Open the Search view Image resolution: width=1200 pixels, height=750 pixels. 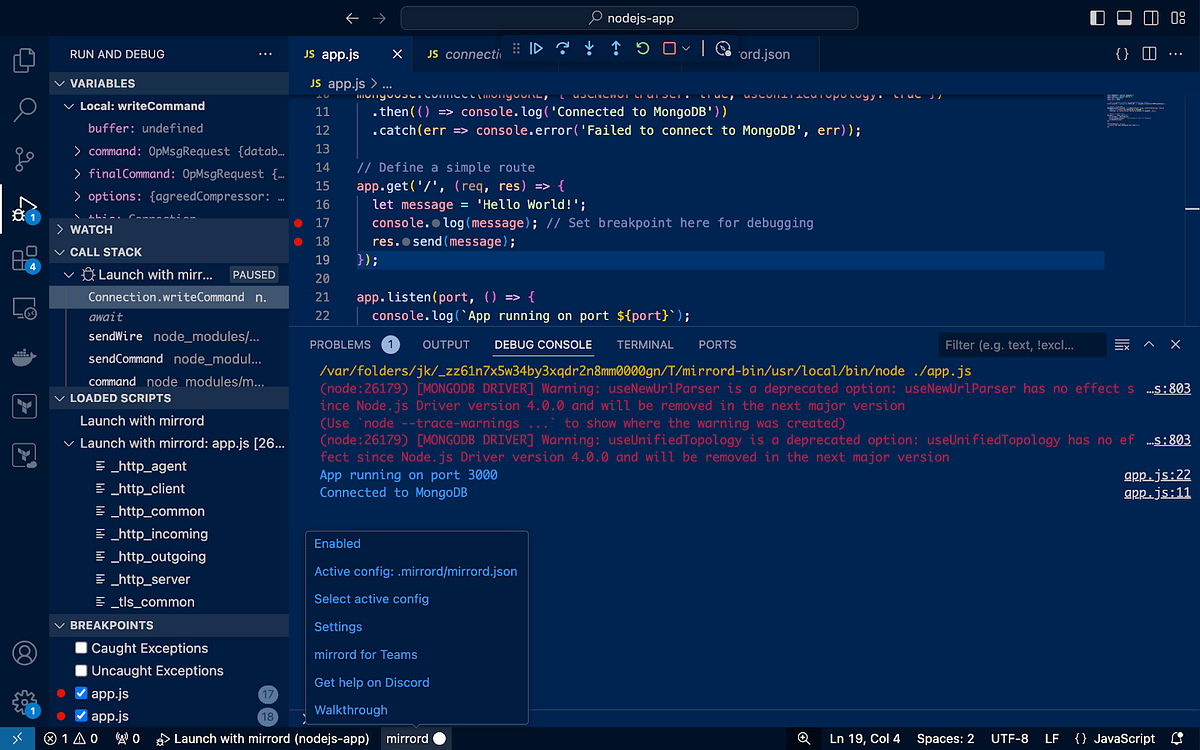(24, 110)
